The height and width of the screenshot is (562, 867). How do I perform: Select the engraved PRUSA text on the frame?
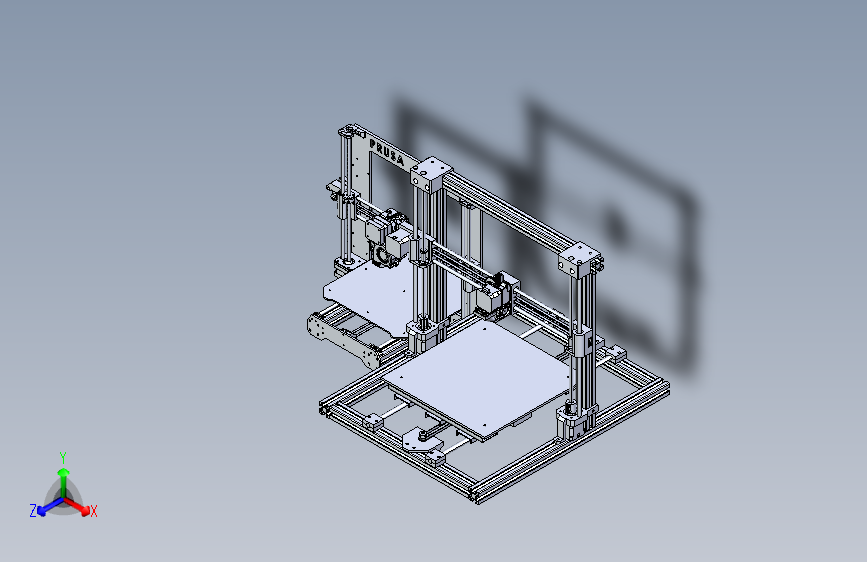pyautogui.click(x=387, y=154)
